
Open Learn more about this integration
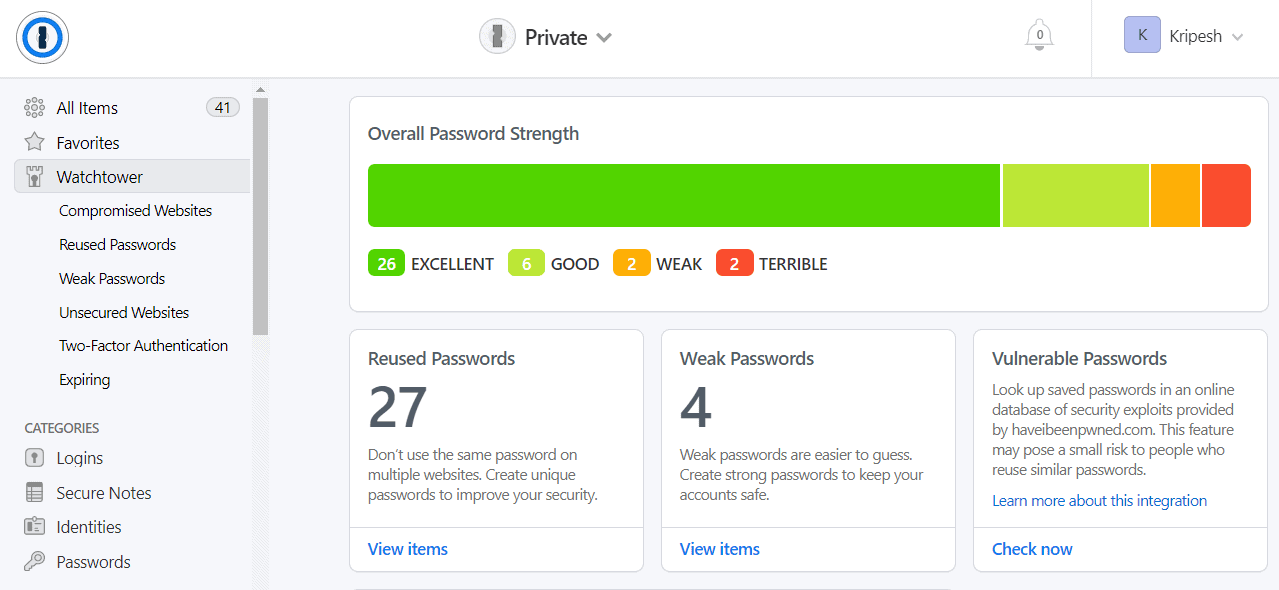[1099, 501]
